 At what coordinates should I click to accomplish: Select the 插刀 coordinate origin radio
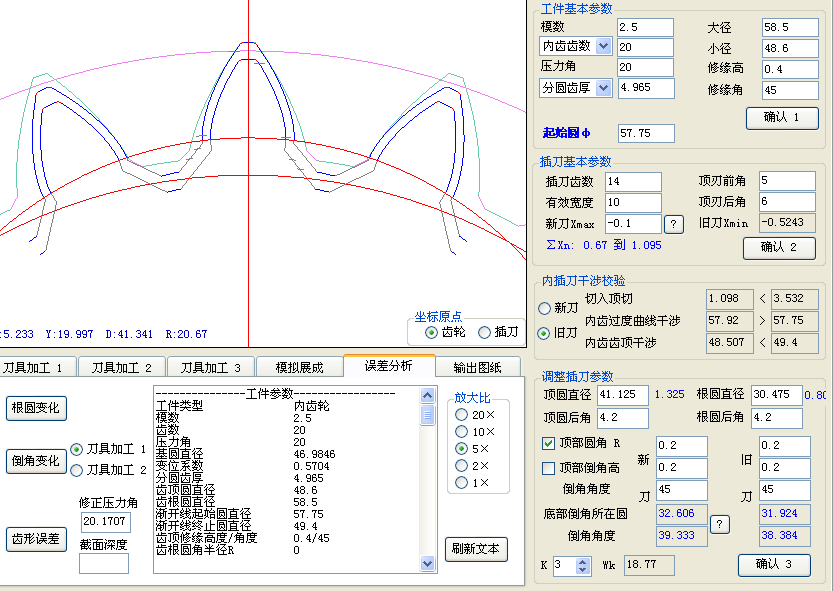pyautogui.click(x=484, y=333)
